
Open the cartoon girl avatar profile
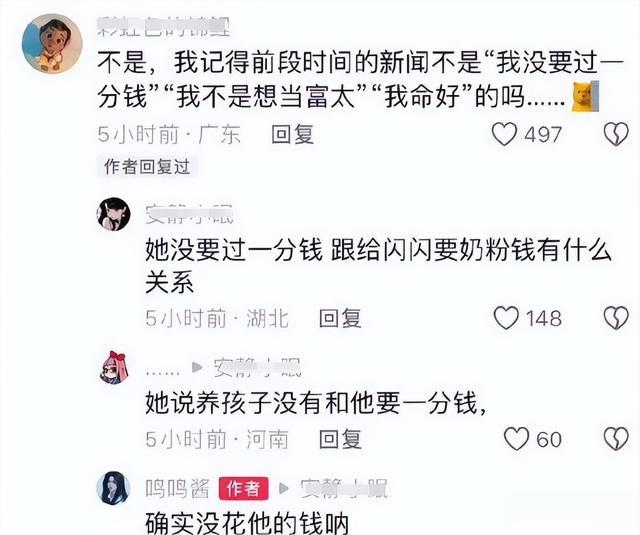tap(52, 43)
